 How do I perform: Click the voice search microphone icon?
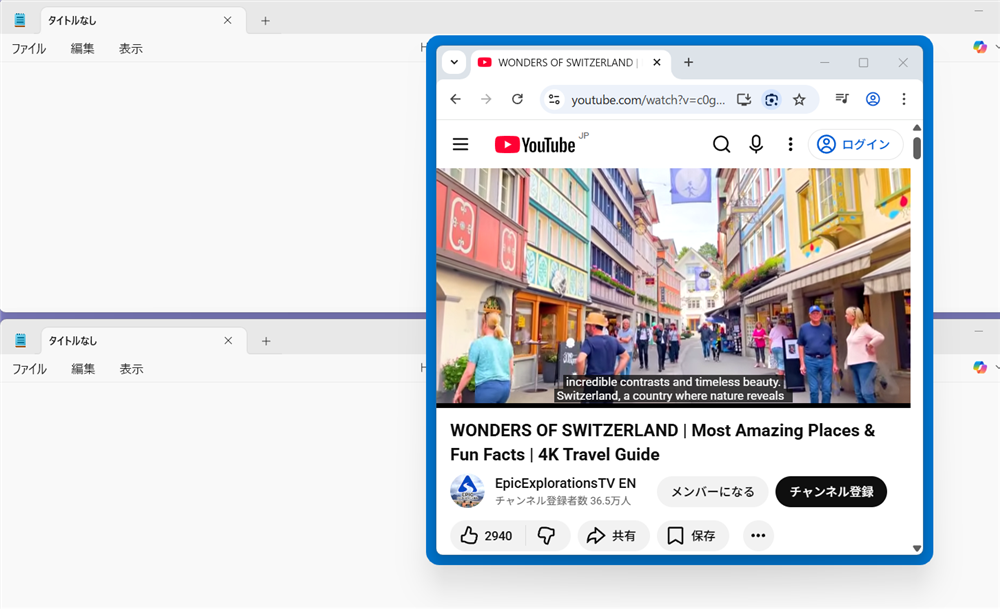tap(756, 144)
